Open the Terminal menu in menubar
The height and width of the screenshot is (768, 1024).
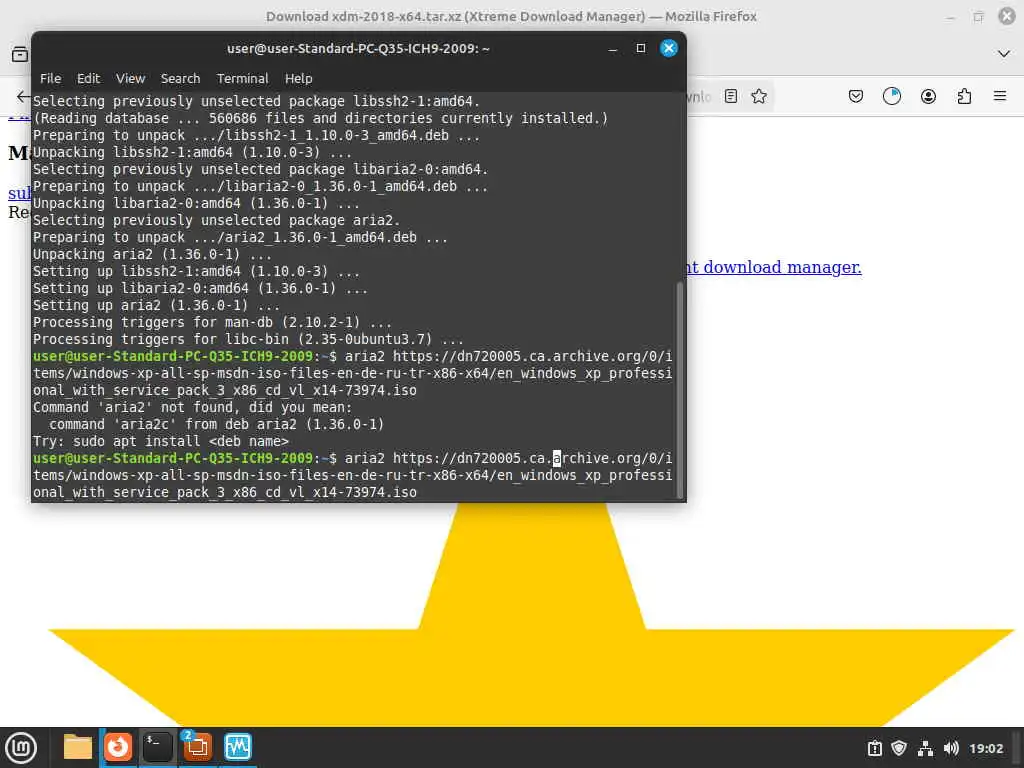click(242, 78)
